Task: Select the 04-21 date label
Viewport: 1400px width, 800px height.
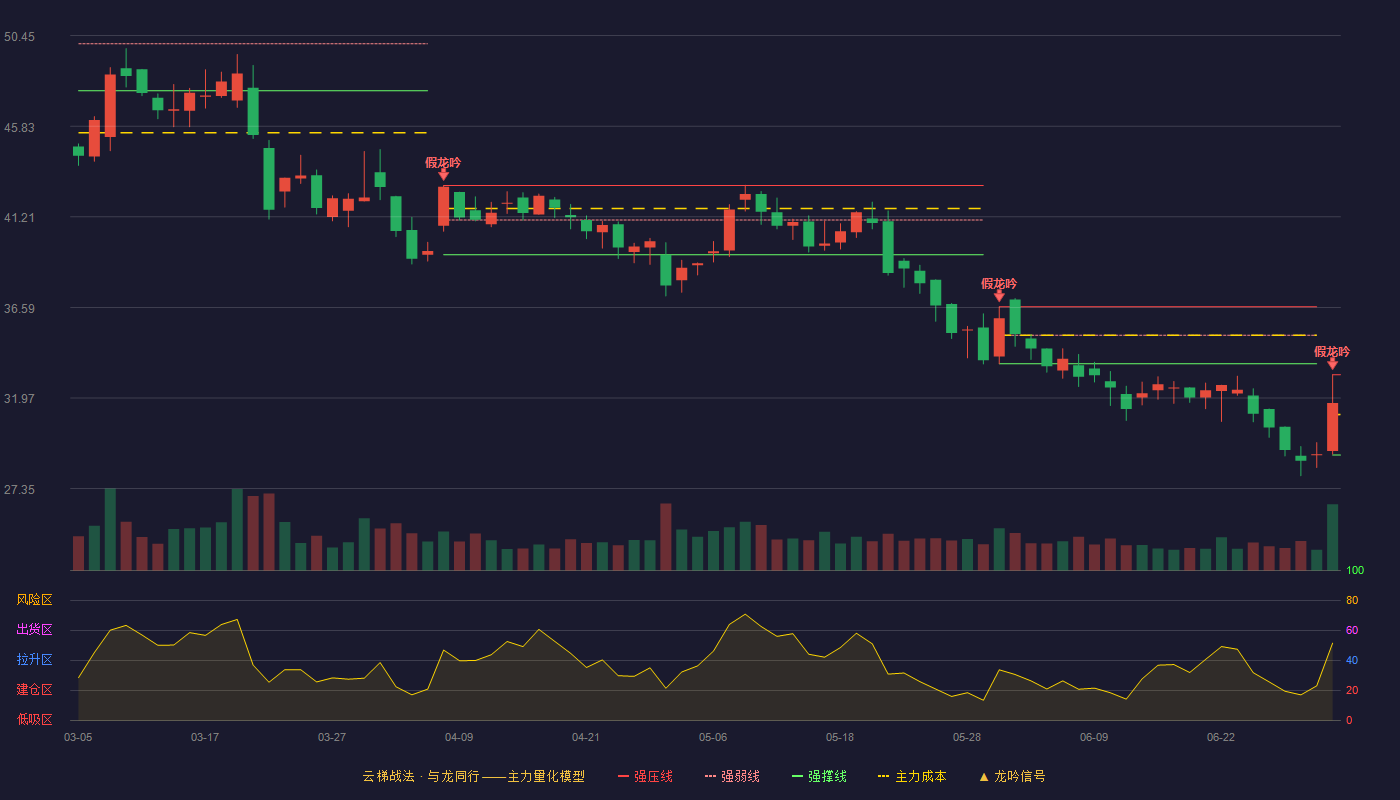Action: (586, 737)
